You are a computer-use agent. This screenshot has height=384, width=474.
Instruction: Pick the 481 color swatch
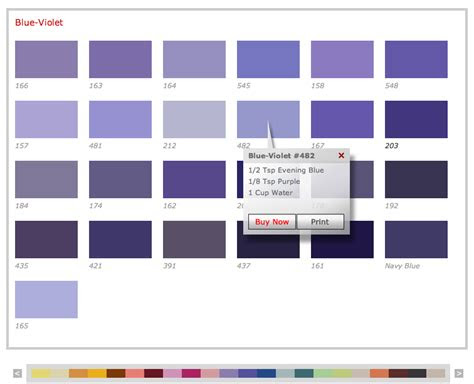[x=120, y=119]
